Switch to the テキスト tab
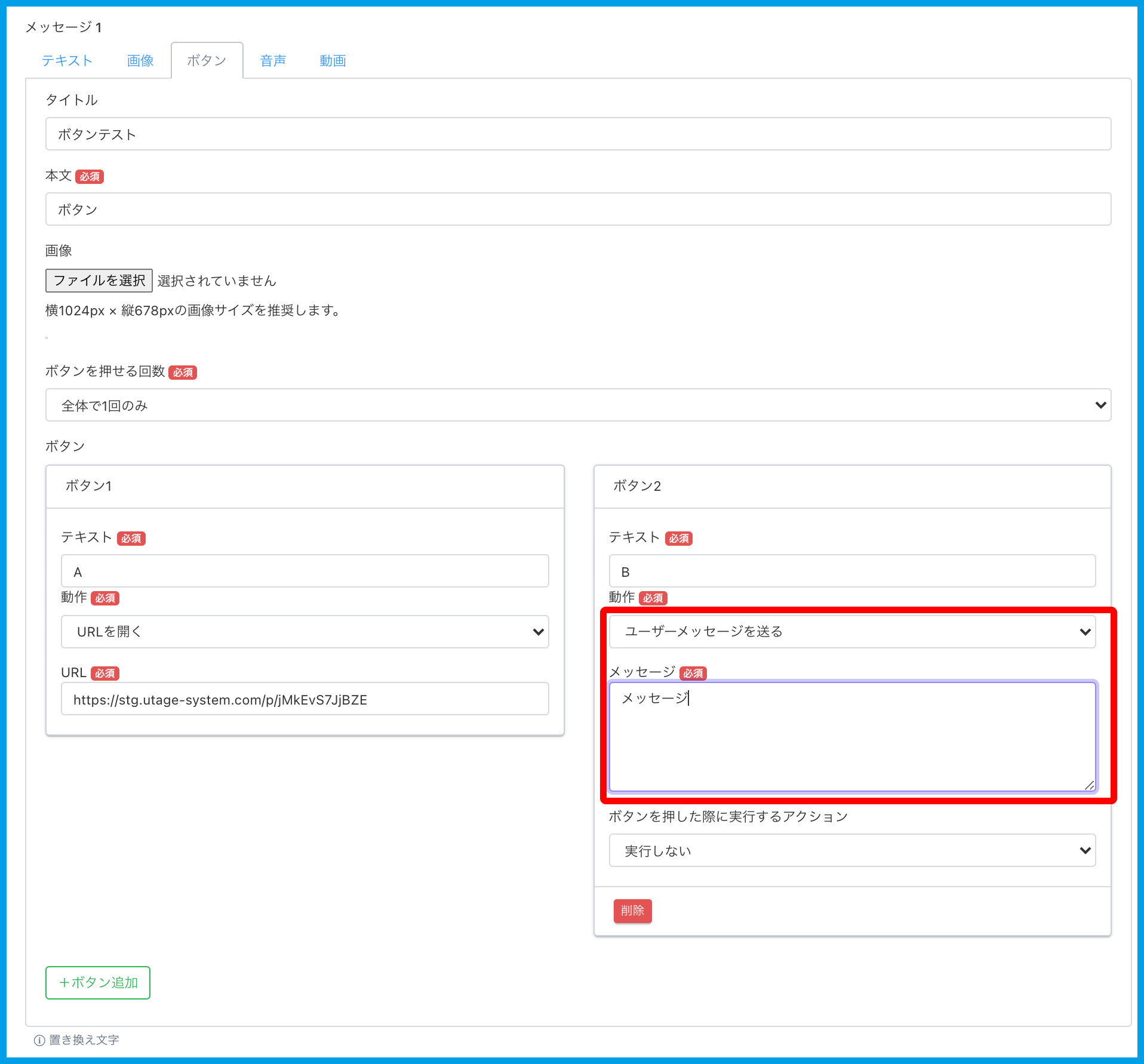This screenshot has height=1064, width=1144. point(67,60)
